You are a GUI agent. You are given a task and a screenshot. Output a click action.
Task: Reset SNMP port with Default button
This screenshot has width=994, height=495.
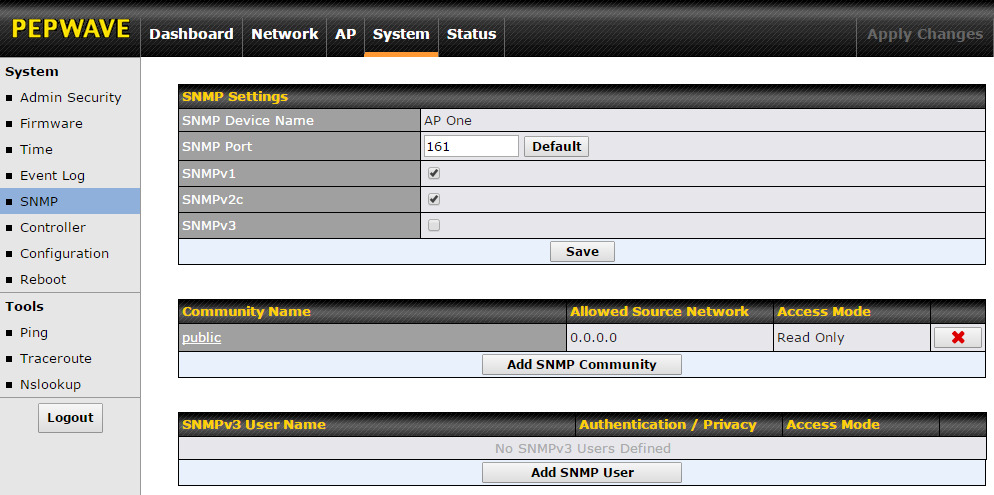click(x=557, y=146)
